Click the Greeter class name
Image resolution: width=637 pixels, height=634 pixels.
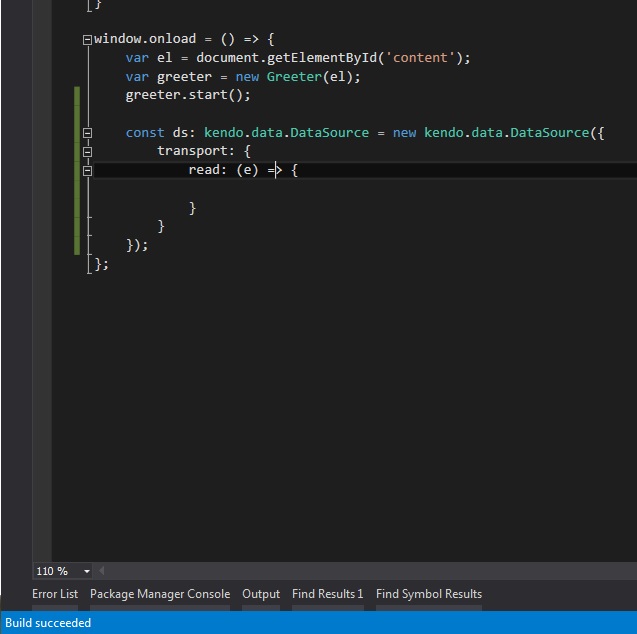pyautogui.click(x=294, y=76)
